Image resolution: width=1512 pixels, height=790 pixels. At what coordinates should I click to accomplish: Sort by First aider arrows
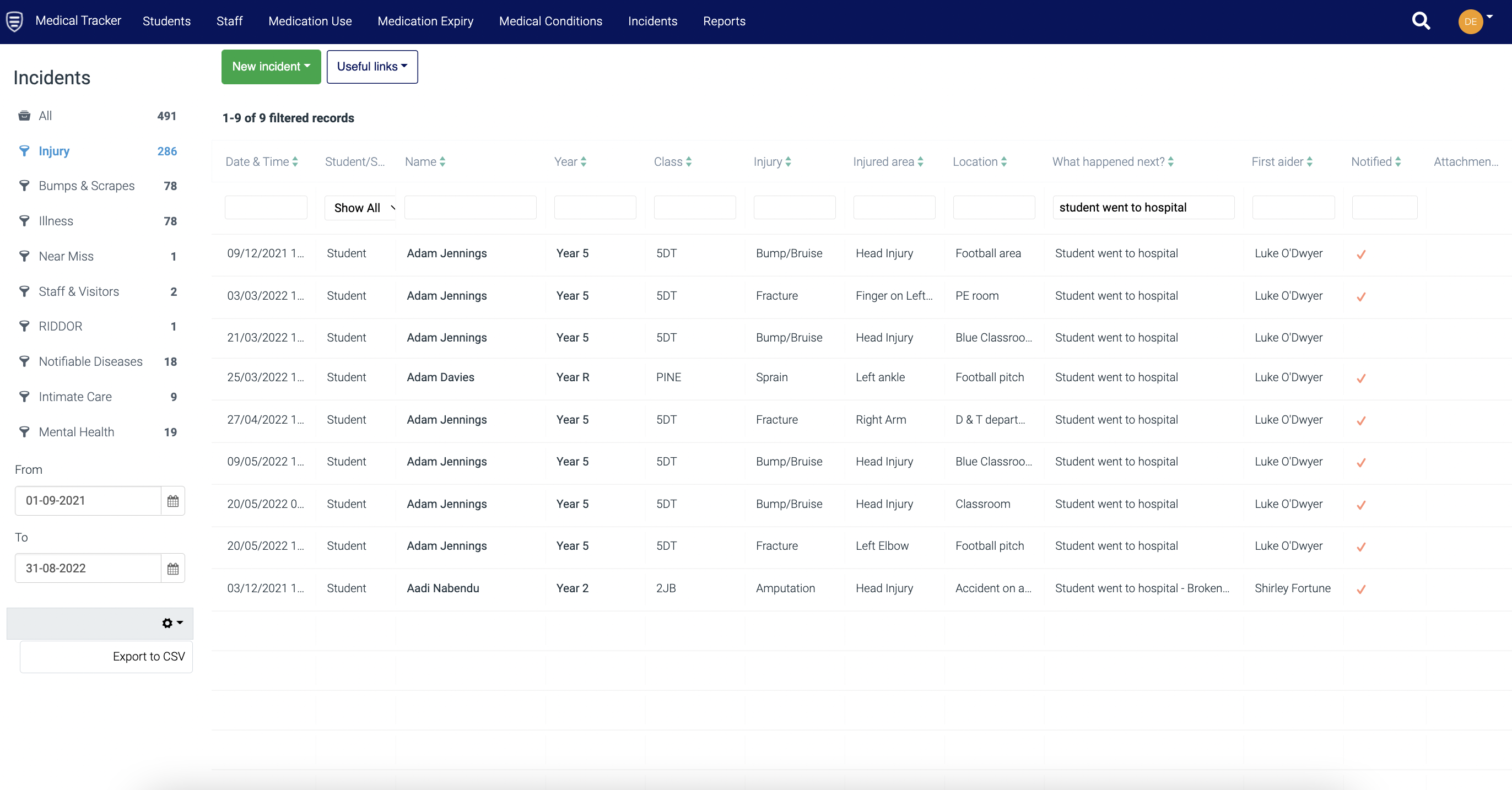pyautogui.click(x=1309, y=161)
